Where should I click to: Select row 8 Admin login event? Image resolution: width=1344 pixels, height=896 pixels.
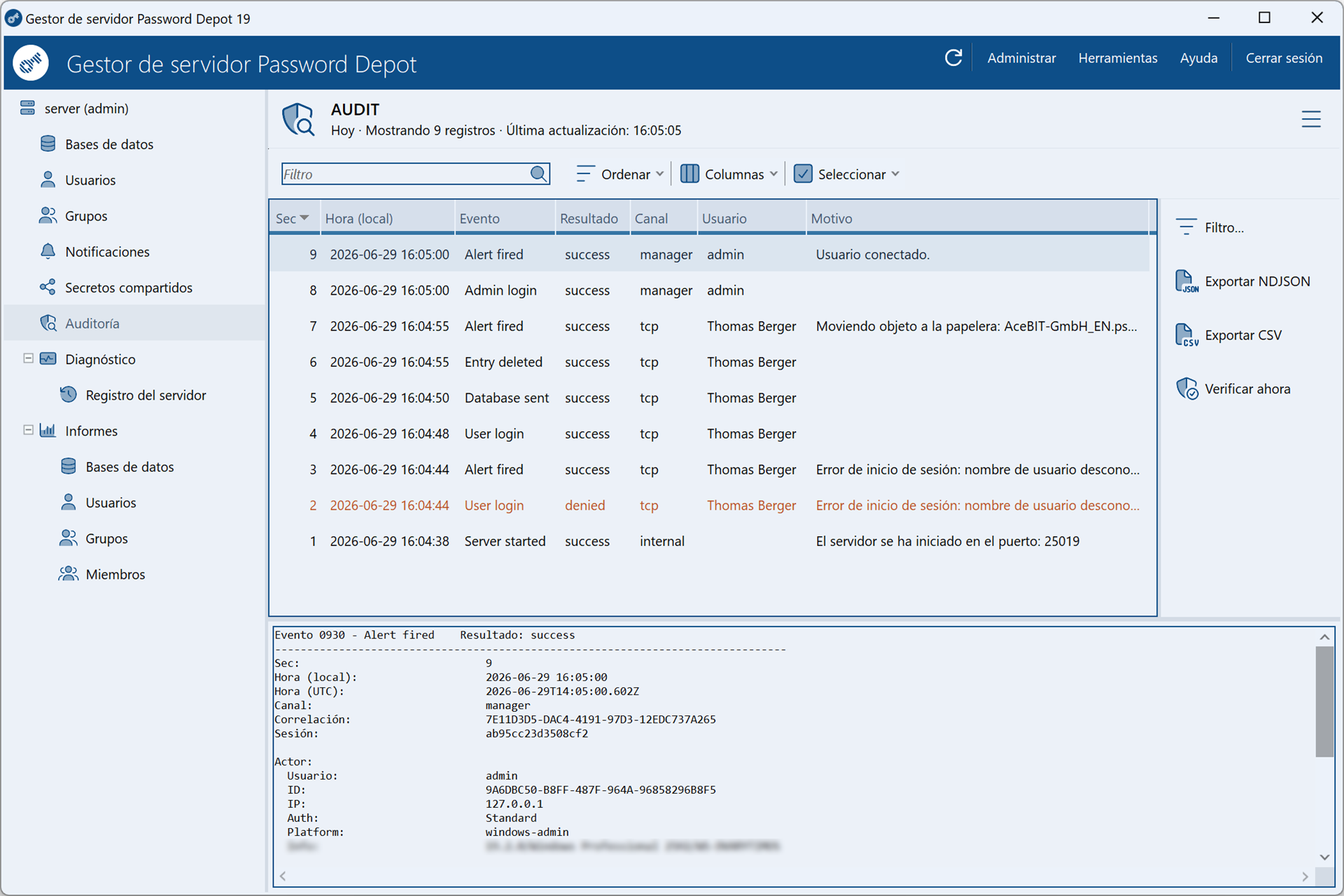point(709,290)
